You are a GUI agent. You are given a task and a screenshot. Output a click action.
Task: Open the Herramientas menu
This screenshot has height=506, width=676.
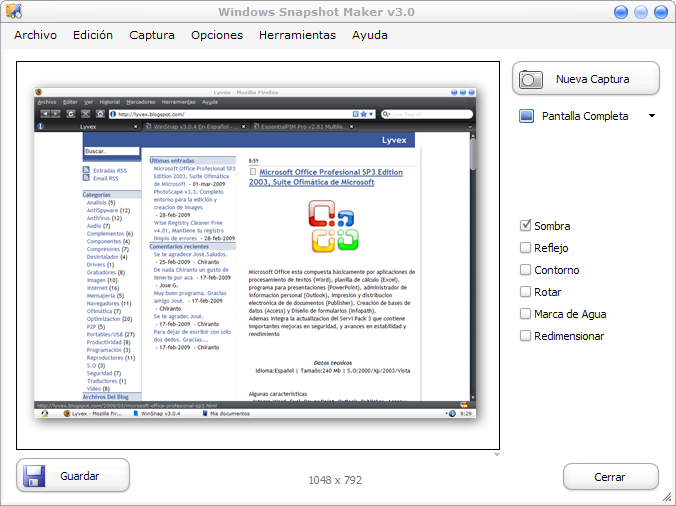pyautogui.click(x=297, y=35)
